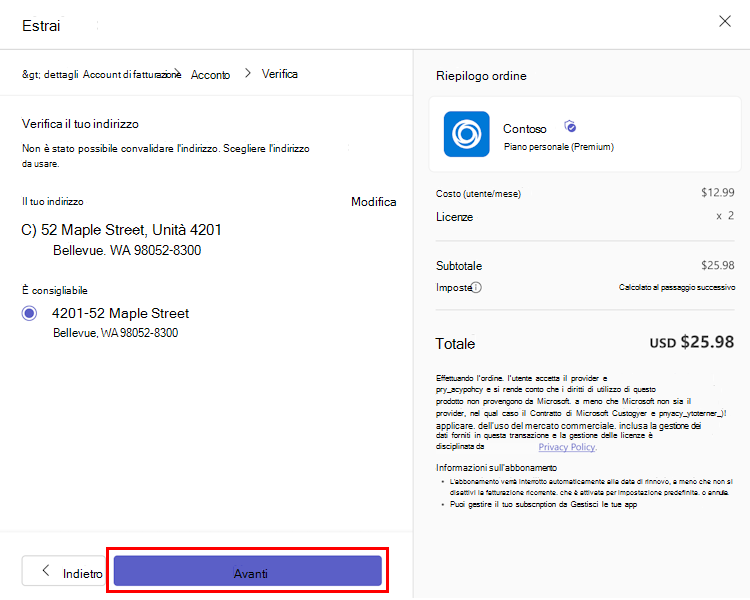Screen dimensions: 750x600
Task: Click the Estrai dialog title
Action: click(41, 26)
